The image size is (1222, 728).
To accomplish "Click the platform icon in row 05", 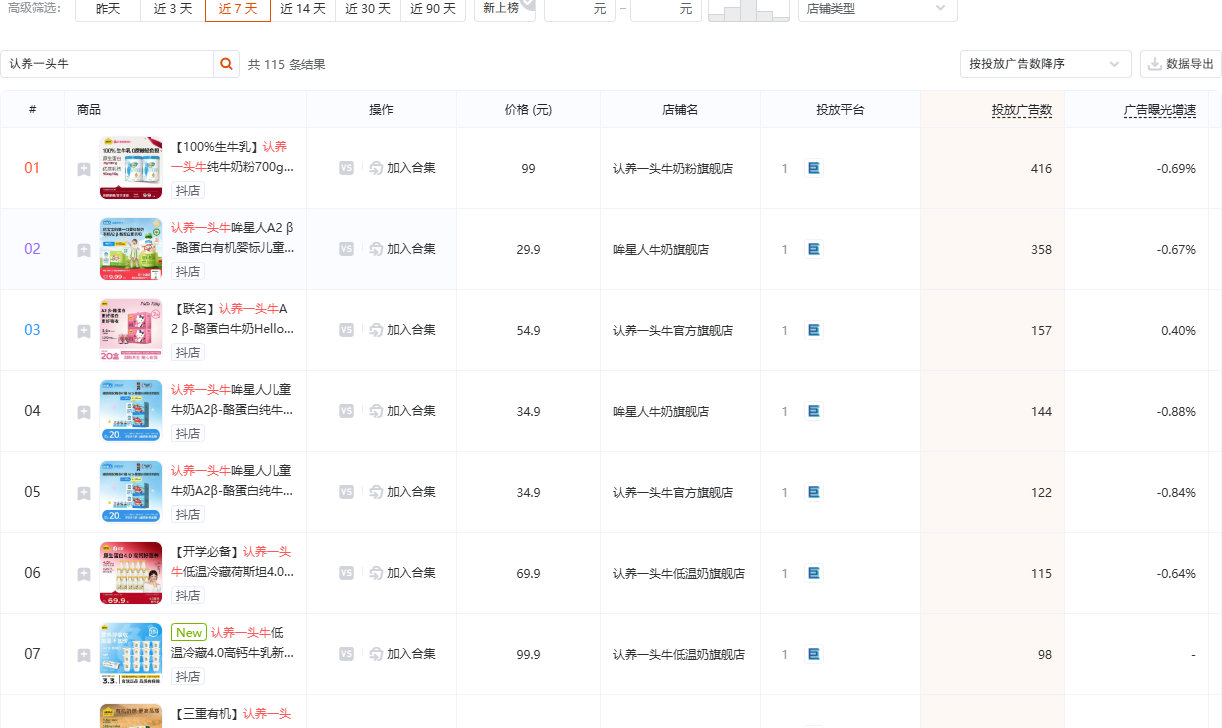I will tap(814, 492).
